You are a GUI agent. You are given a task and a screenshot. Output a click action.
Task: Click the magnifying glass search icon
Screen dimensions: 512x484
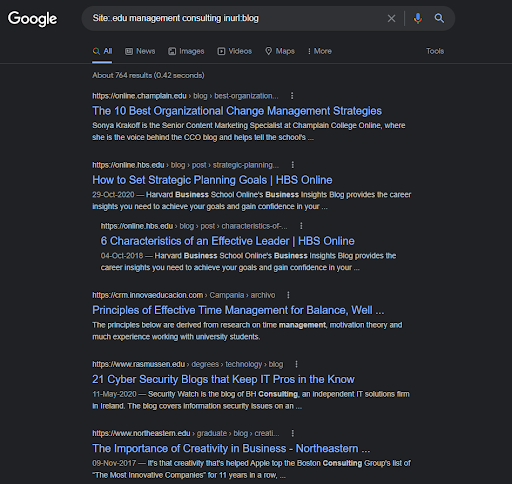pyautogui.click(x=439, y=18)
